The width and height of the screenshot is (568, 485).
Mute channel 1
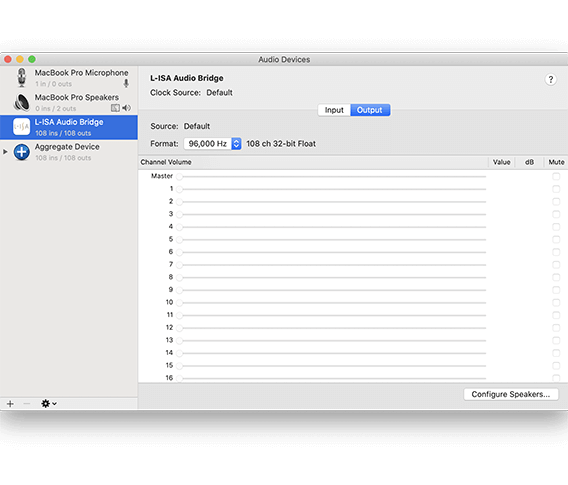[x=556, y=189]
